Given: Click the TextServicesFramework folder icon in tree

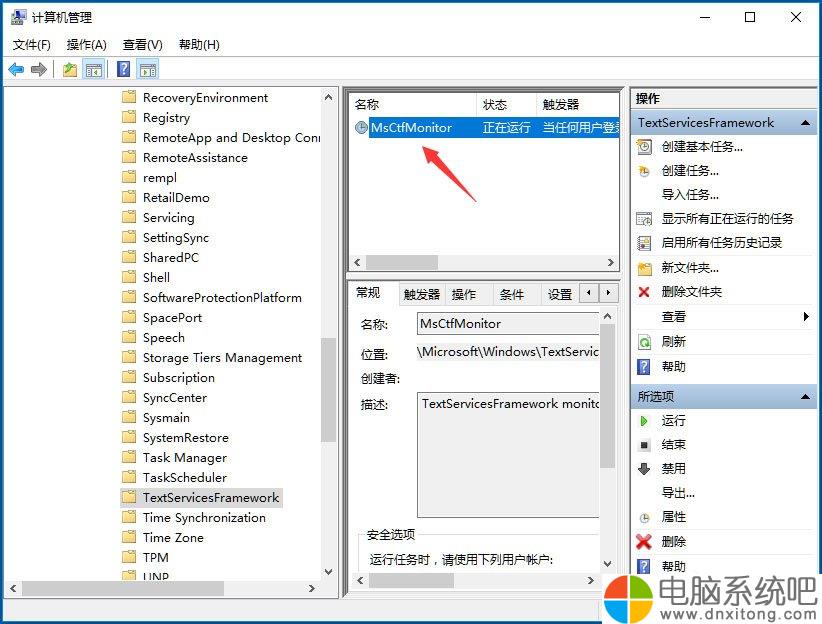Looking at the screenshot, I should [129, 497].
